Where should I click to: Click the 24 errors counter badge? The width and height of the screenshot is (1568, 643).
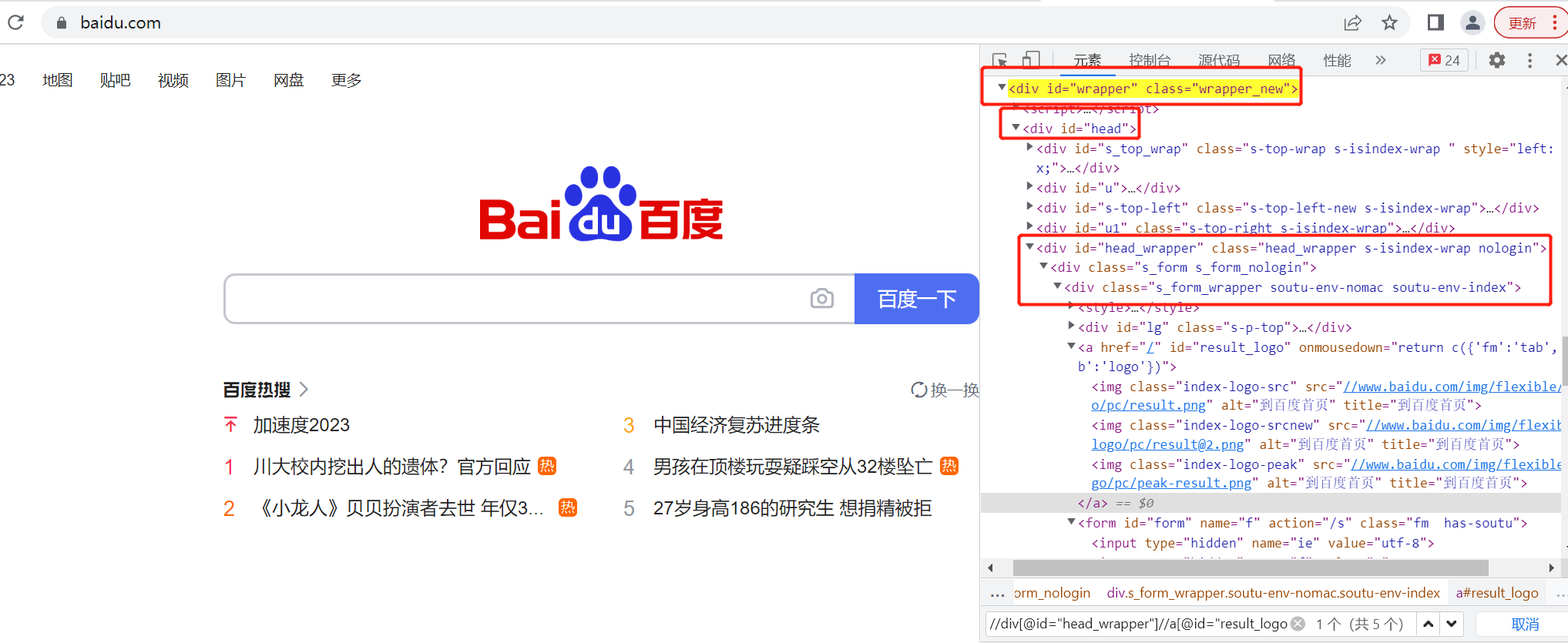coord(1445,60)
